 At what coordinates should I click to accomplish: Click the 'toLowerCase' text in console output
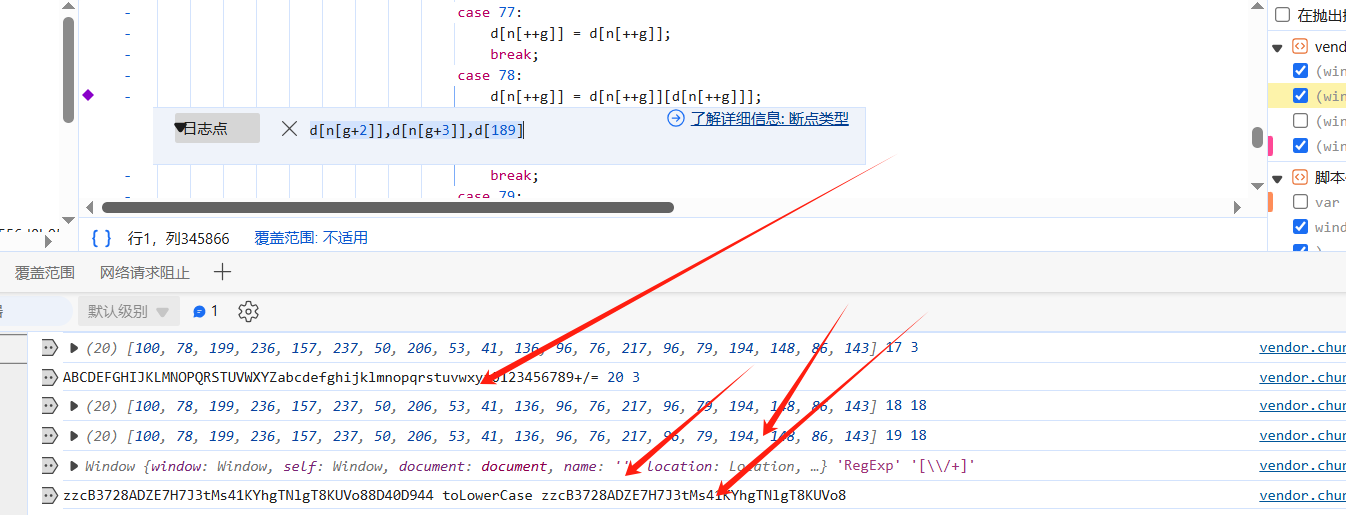pyautogui.click(x=488, y=495)
